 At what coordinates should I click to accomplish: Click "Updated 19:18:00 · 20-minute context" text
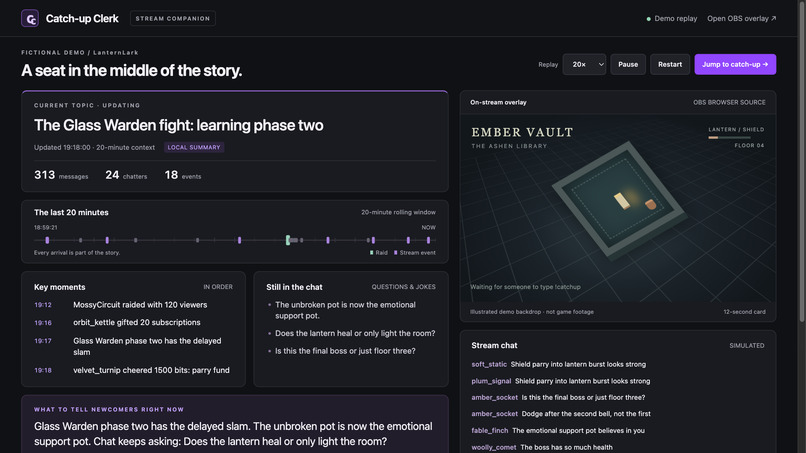94,148
